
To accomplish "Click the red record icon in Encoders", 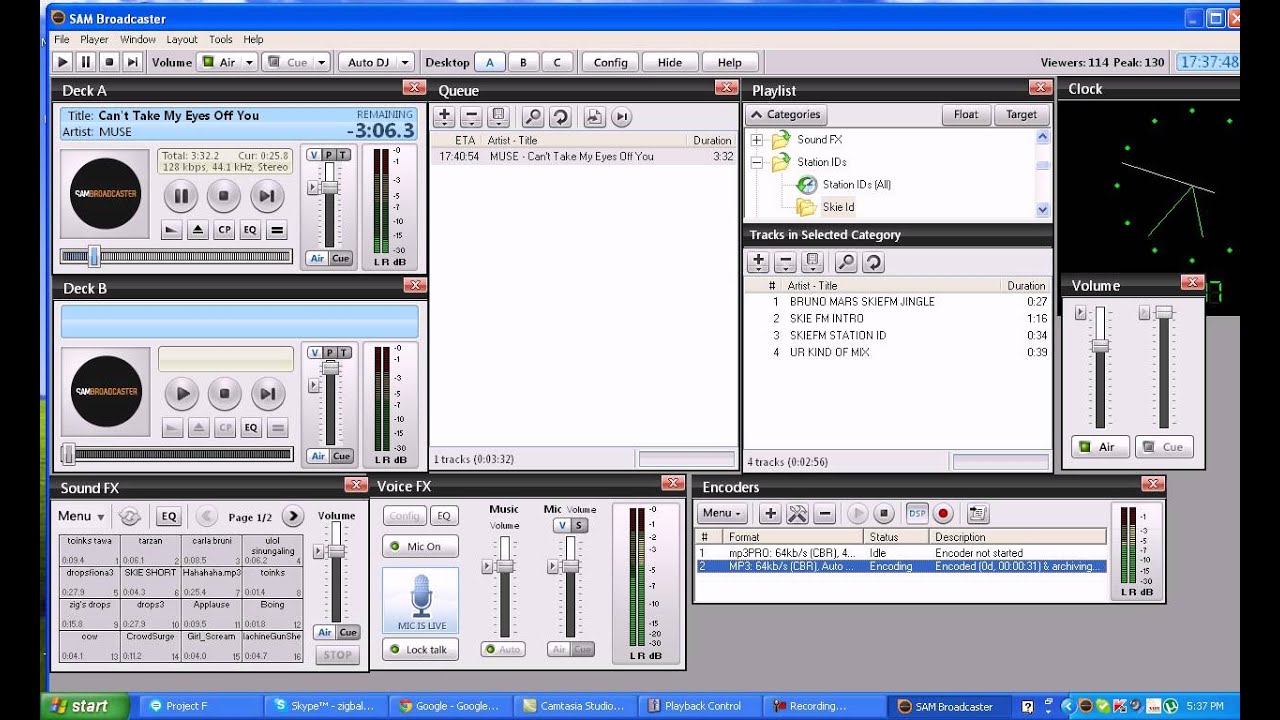I will tap(943, 514).
